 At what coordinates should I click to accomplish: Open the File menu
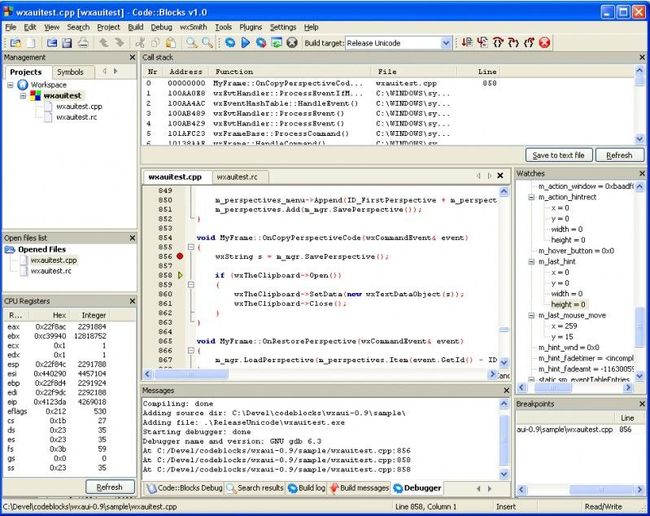pos(11,27)
